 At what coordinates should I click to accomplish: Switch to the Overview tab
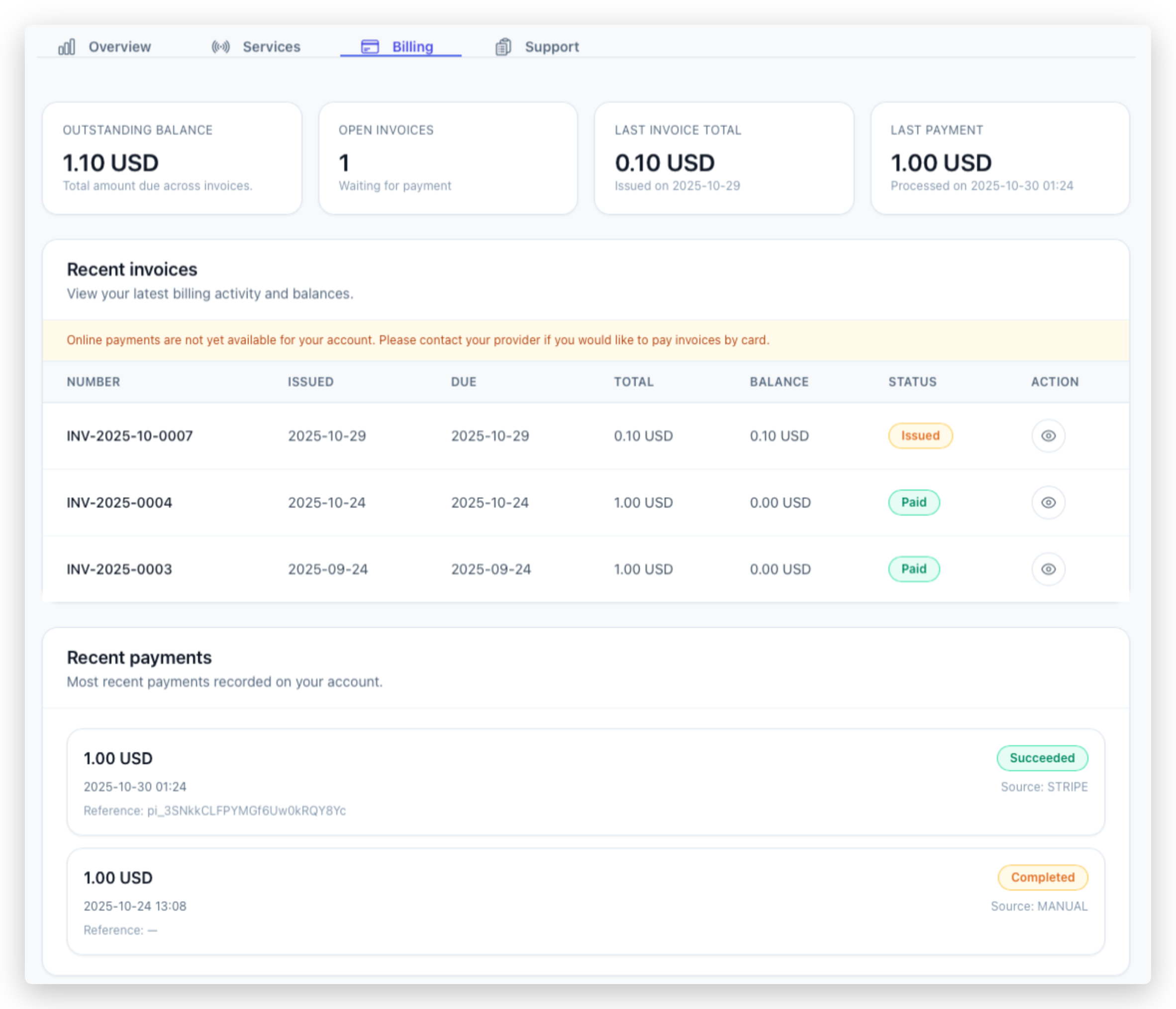click(x=119, y=47)
